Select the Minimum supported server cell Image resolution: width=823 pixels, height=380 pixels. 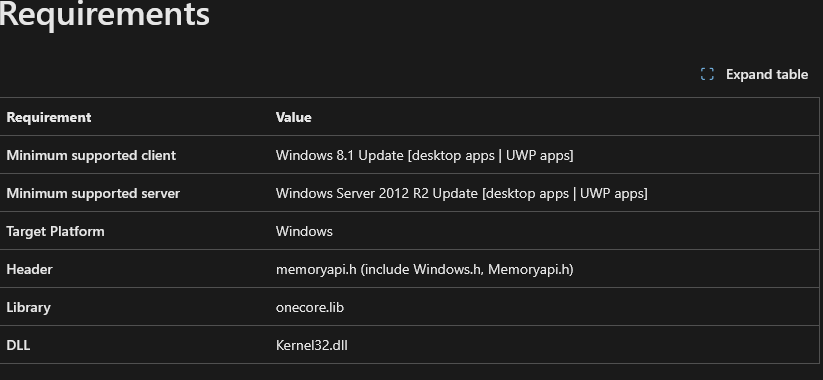point(93,193)
